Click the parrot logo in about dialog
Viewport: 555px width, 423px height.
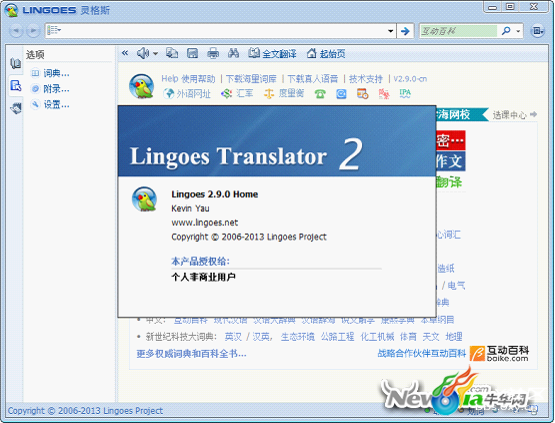[x=144, y=199]
